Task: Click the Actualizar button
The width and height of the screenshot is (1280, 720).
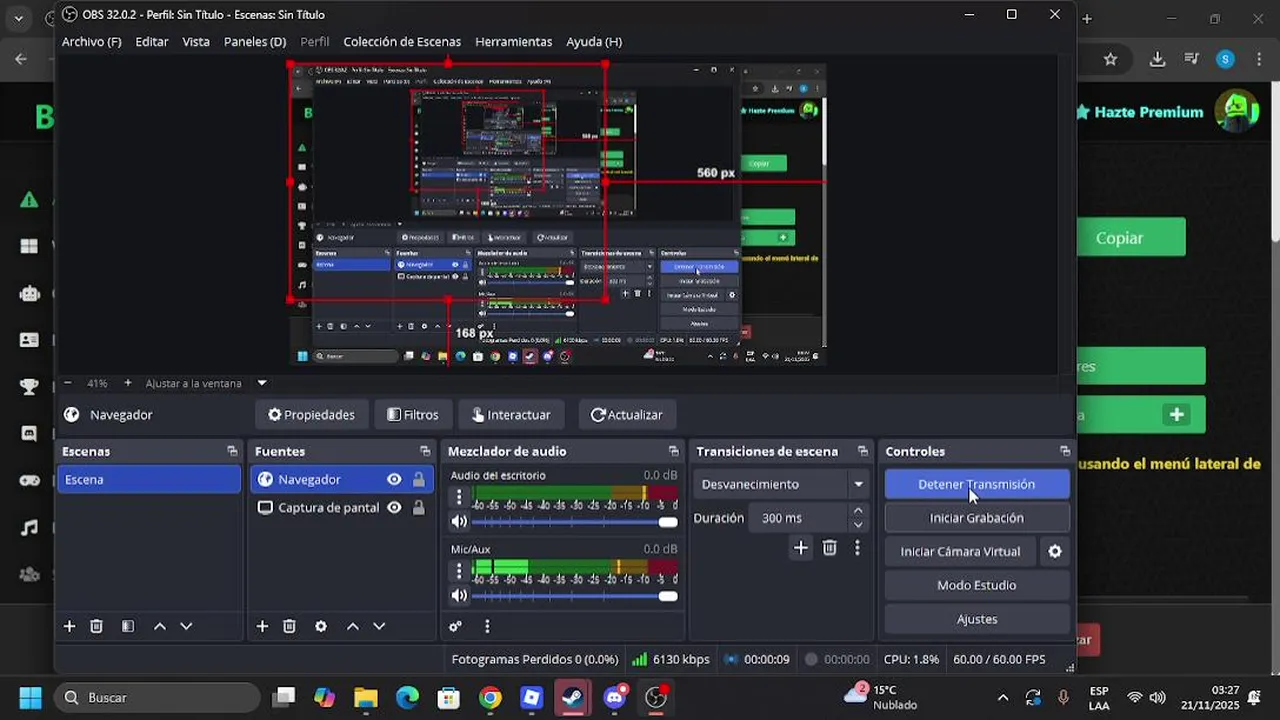Action: click(627, 415)
